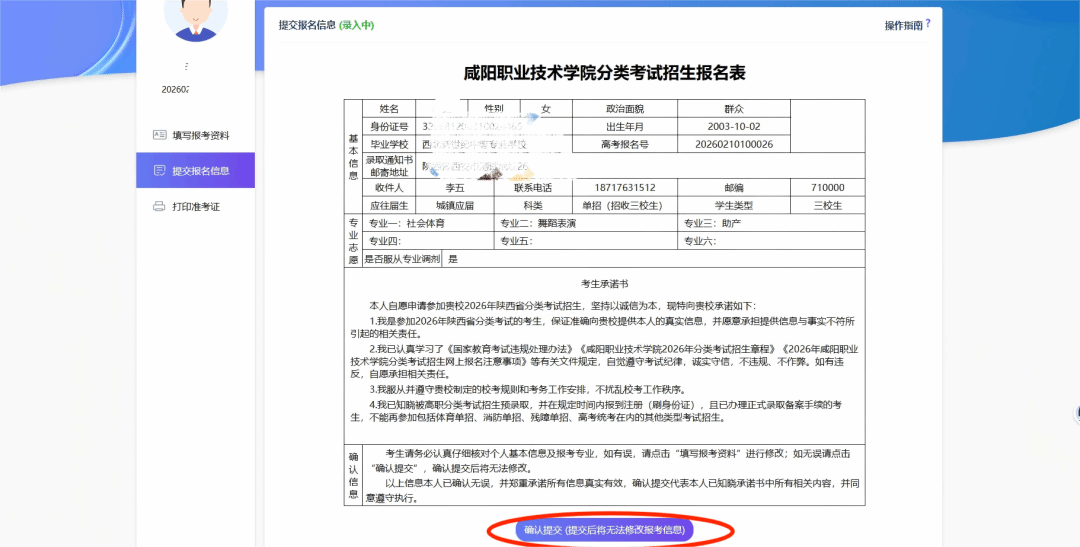The height and width of the screenshot is (547, 1080).
Task: Click the document icon beside 提交报名信息
Action: tap(159, 171)
